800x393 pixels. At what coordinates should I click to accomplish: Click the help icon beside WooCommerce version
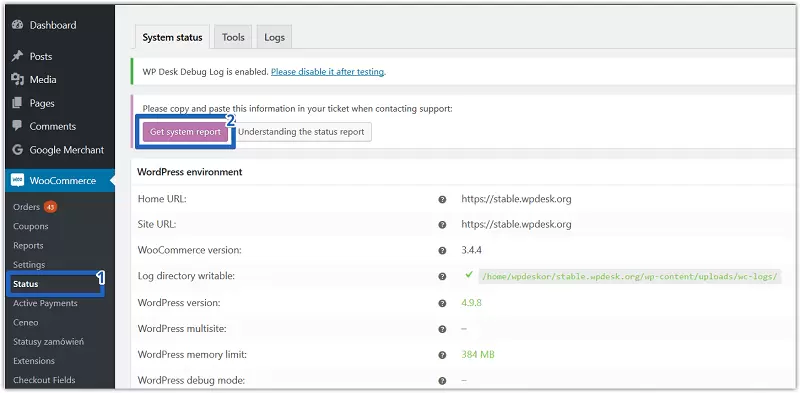(442, 251)
